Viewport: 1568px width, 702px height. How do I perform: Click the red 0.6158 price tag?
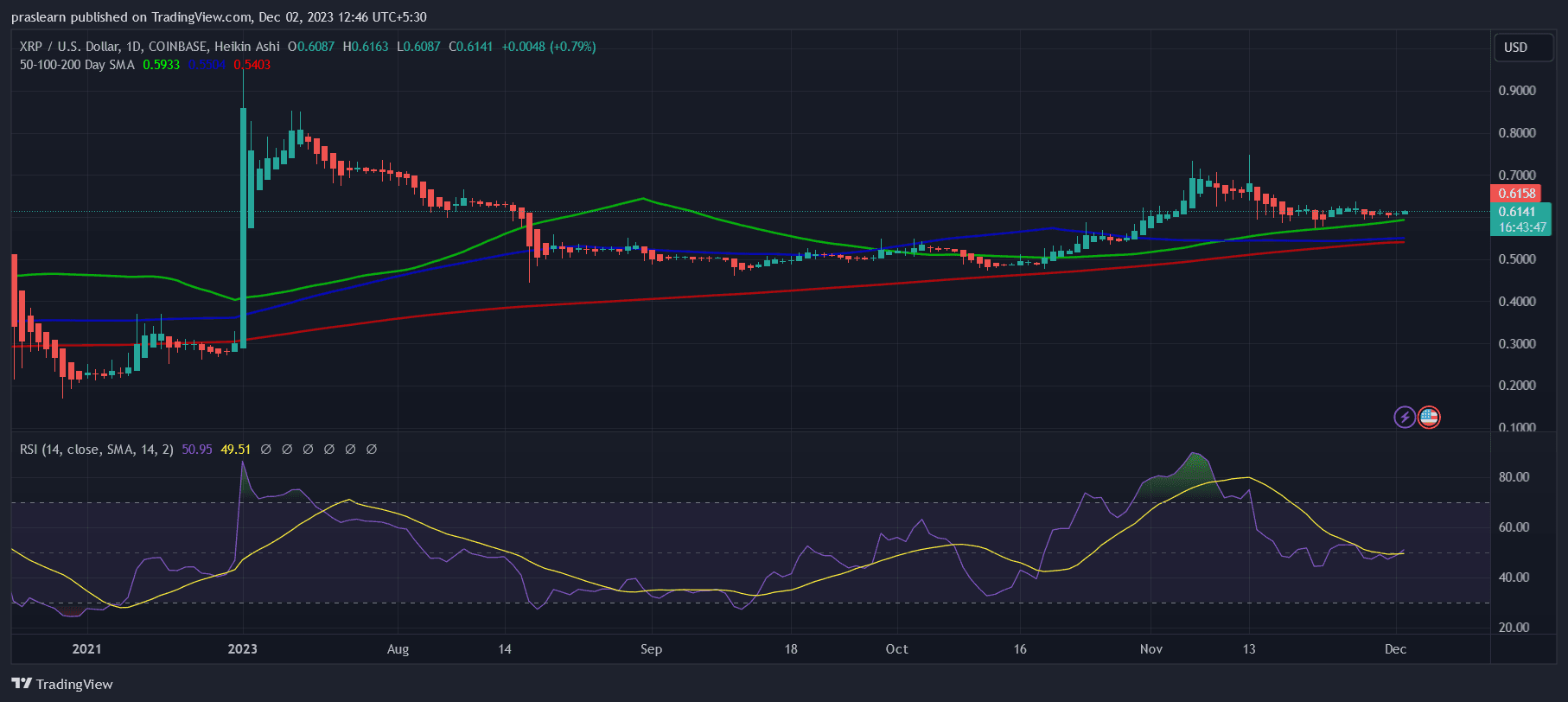pyautogui.click(x=1516, y=194)
